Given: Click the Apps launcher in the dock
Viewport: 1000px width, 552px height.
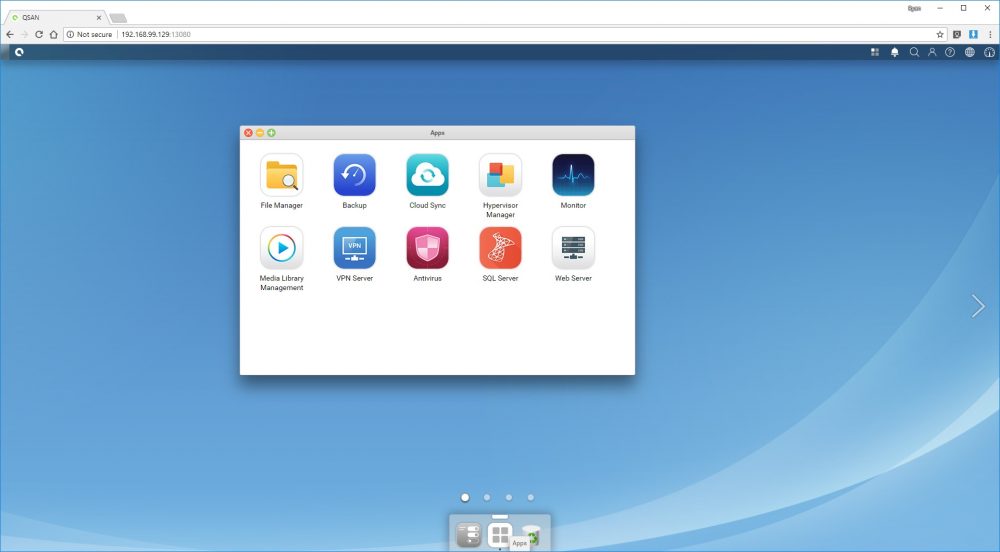Looking at the screenshot, I should point(500,535).
